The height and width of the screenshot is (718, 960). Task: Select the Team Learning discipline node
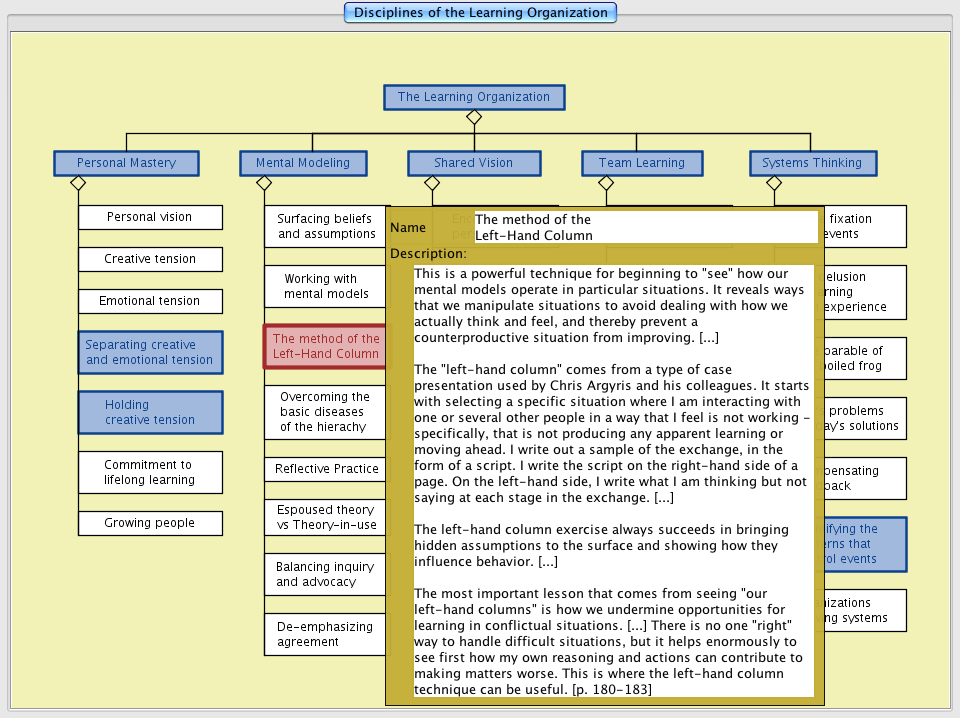641,163
